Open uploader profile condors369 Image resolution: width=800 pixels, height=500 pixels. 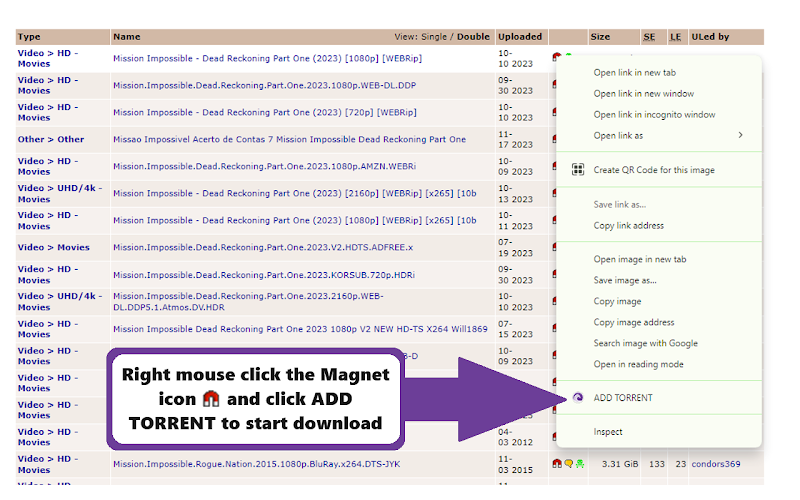click(715, 464)
